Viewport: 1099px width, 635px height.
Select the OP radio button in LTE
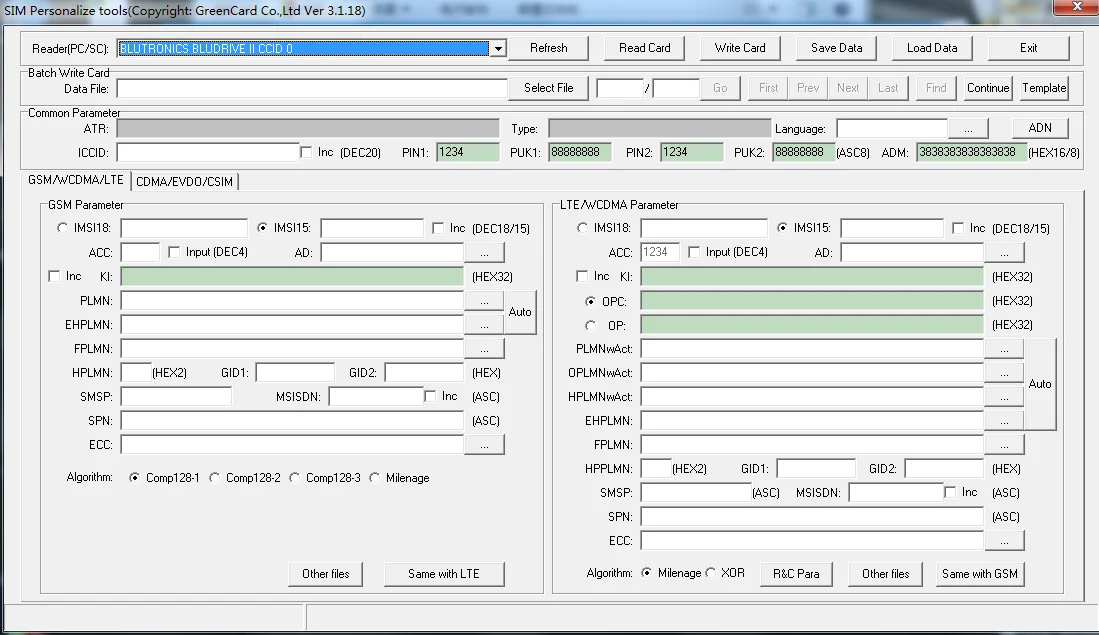coord(591,325)
